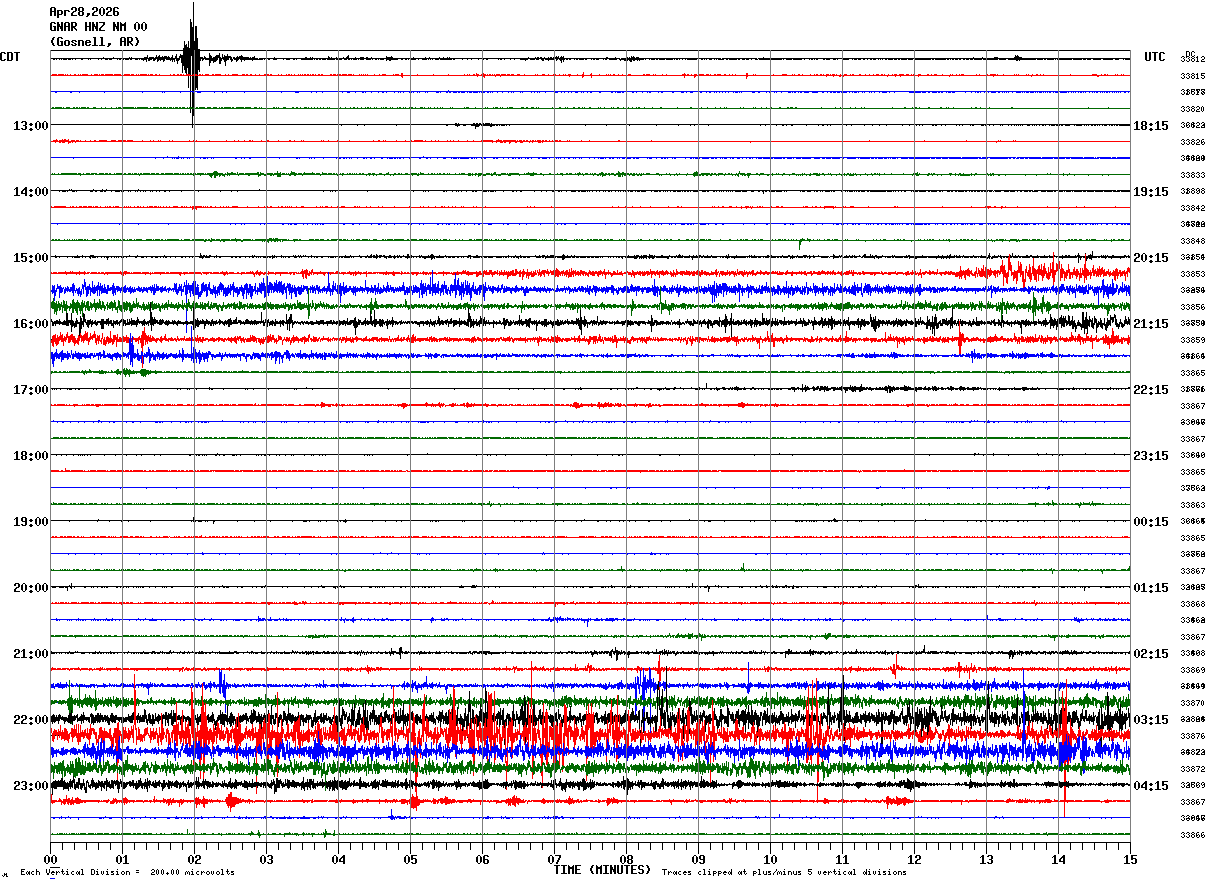Select the 16:00 CDT time label
The image size is (1210, 886).
click(30, 324)
